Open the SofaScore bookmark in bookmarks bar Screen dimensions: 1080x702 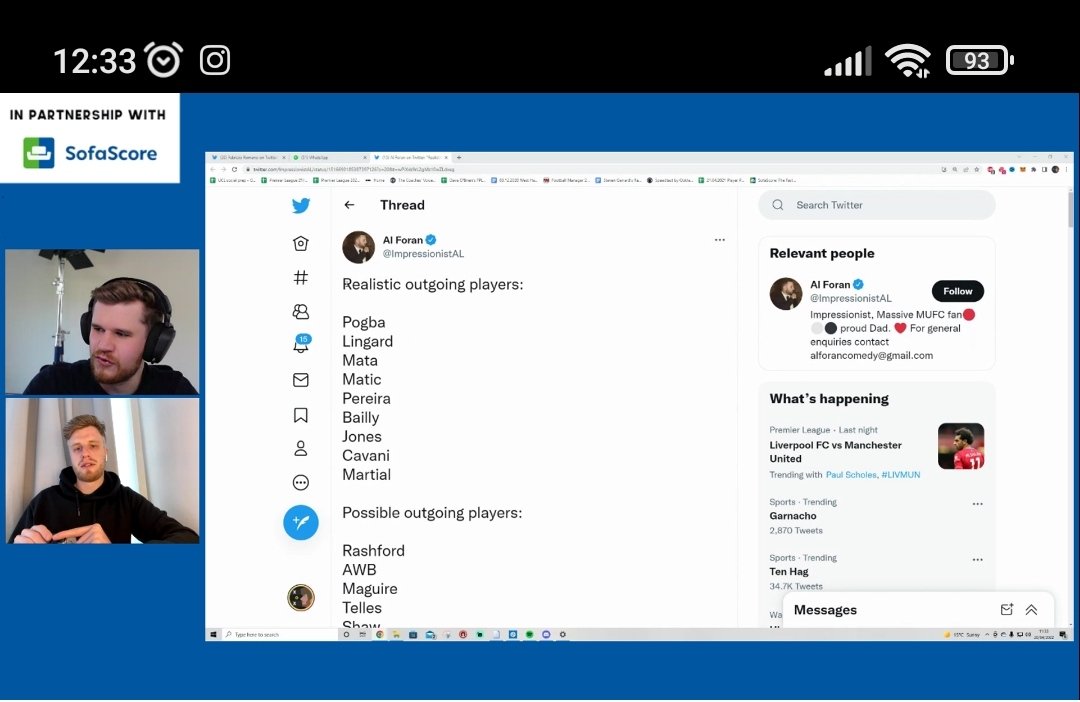click(x=773, y=180)
